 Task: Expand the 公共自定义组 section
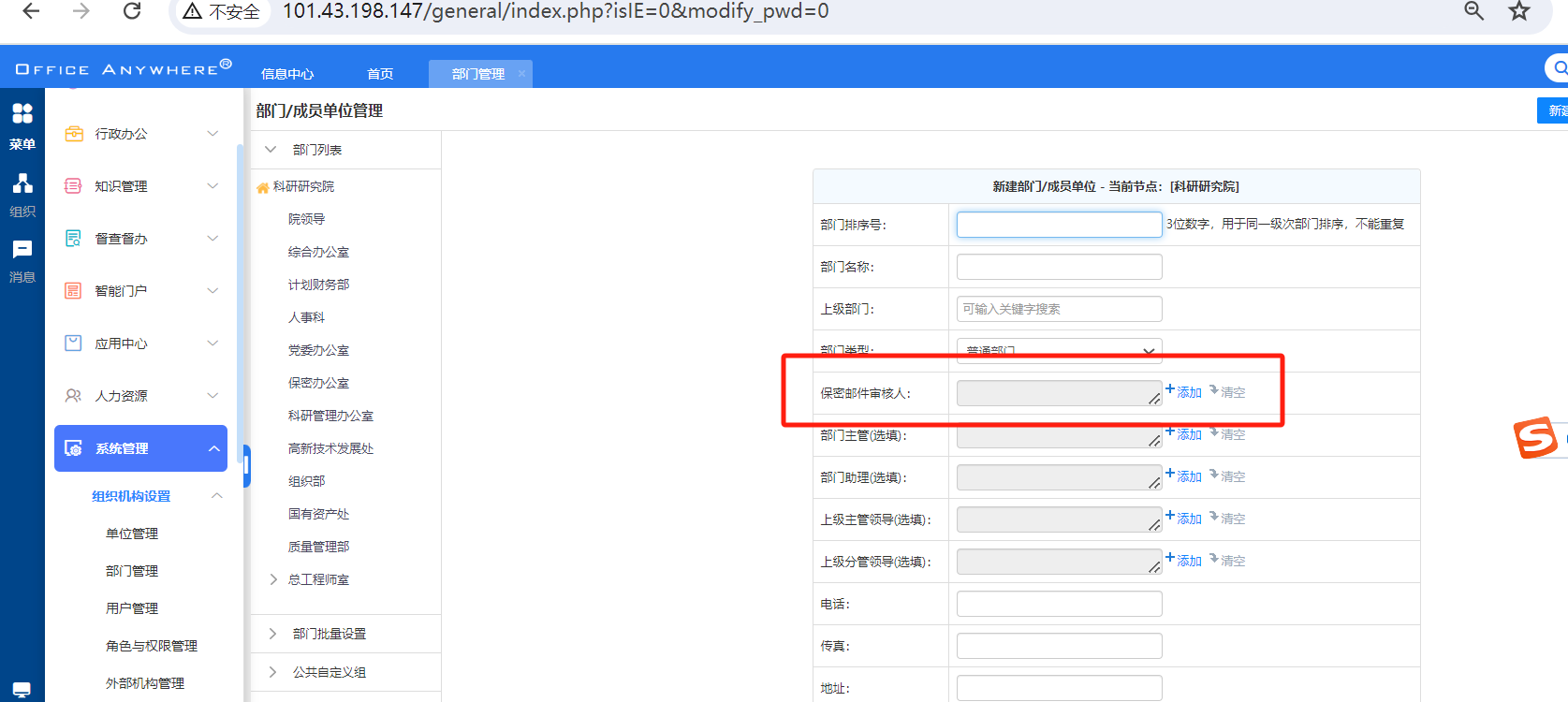272,672
